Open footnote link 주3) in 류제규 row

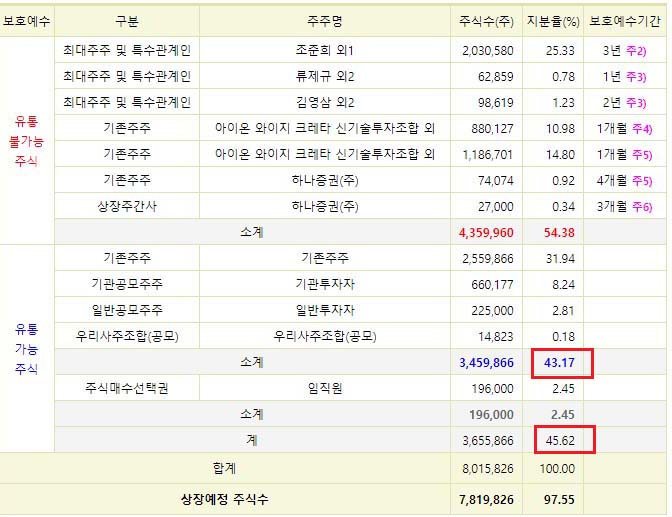click(x=636, y=77)
